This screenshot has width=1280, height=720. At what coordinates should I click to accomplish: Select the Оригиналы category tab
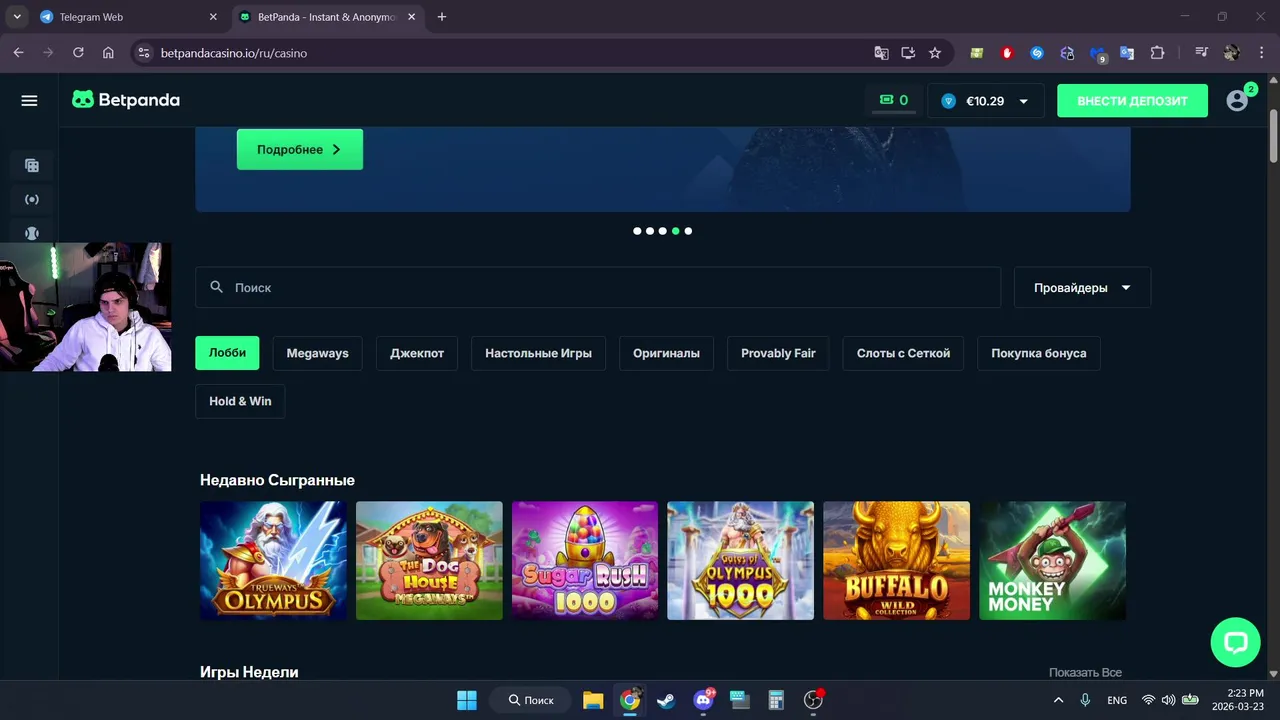(x=666, y=353)
